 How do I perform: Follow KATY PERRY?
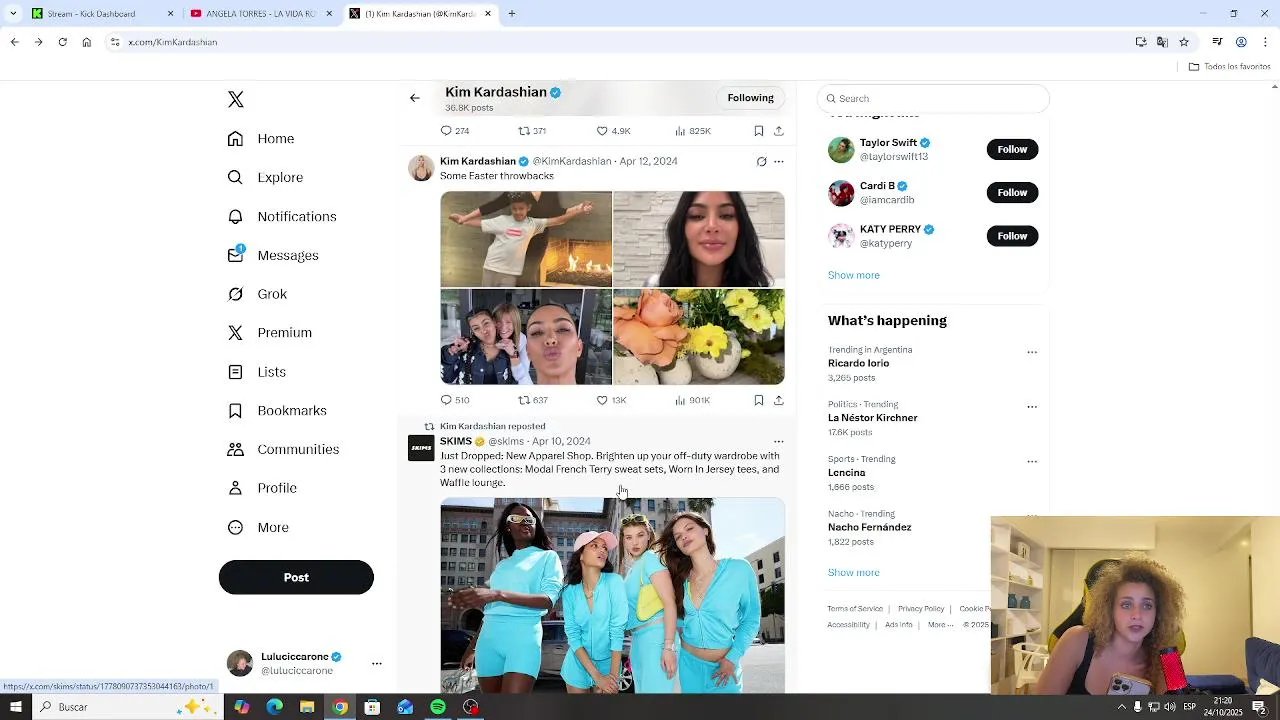point(1012,236)
